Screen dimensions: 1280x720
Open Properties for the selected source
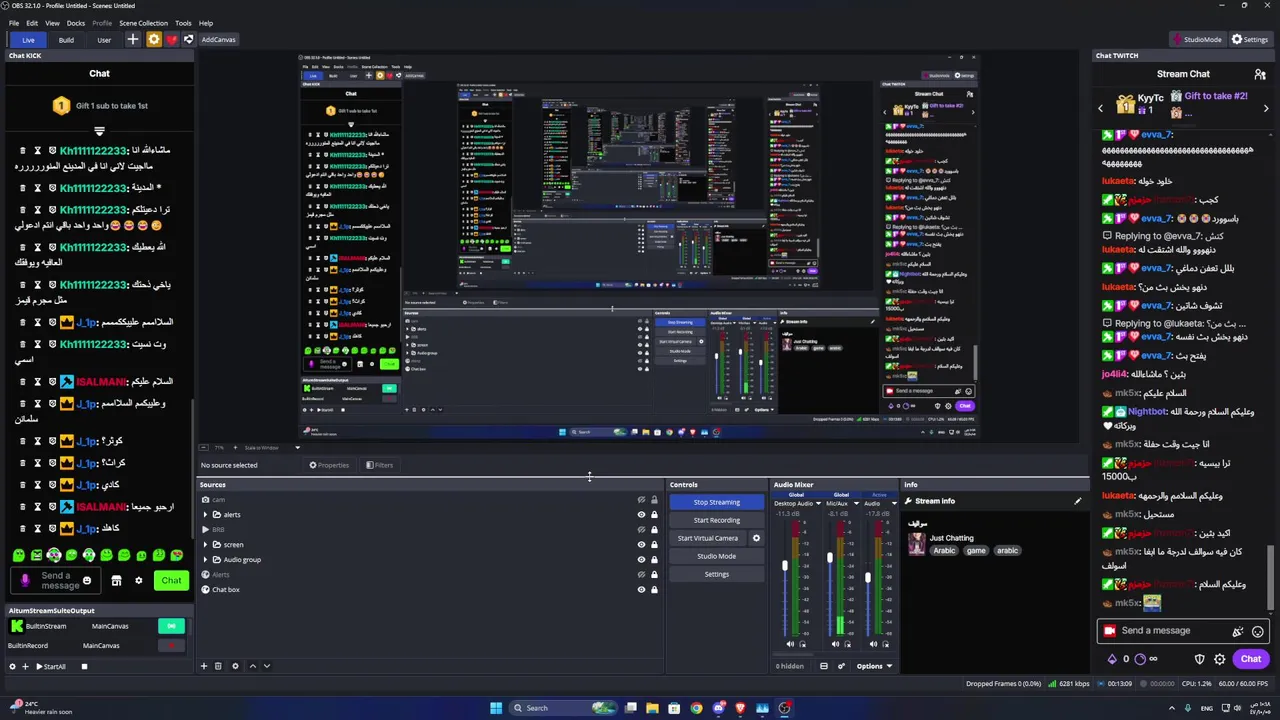(329, 465)
